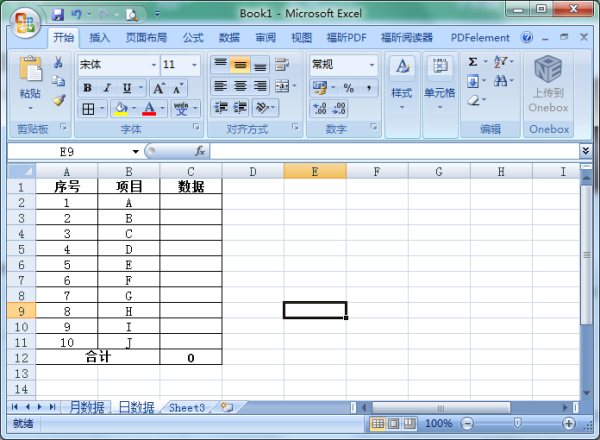Open the font size dropdown
Viewport: 600px width, 440px height.
tap(194, 65)
